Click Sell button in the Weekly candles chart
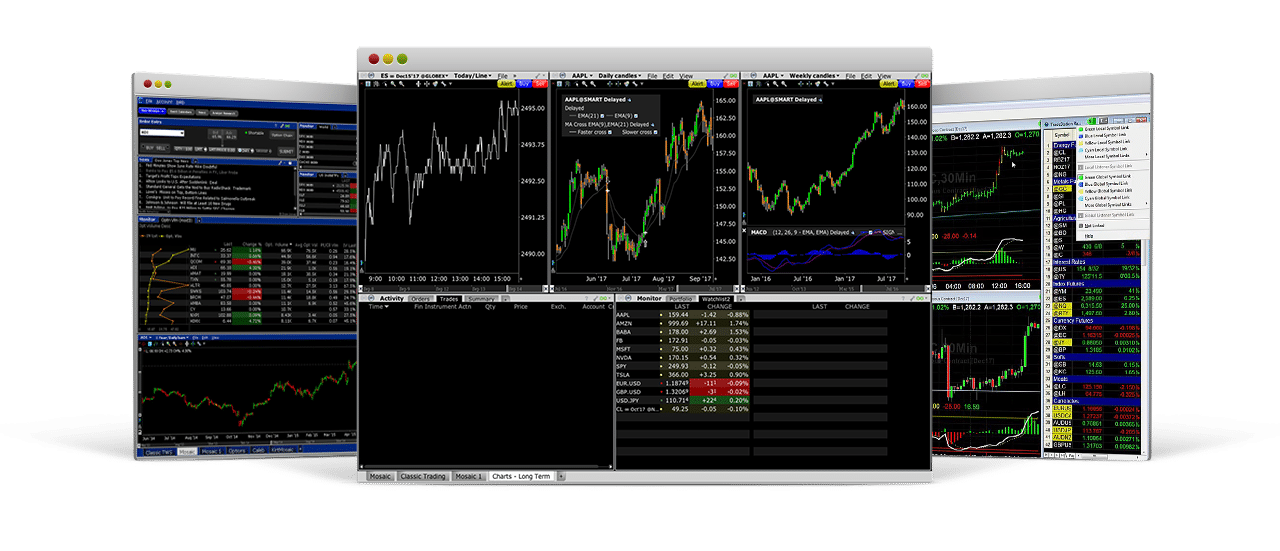 coord(922,84)
